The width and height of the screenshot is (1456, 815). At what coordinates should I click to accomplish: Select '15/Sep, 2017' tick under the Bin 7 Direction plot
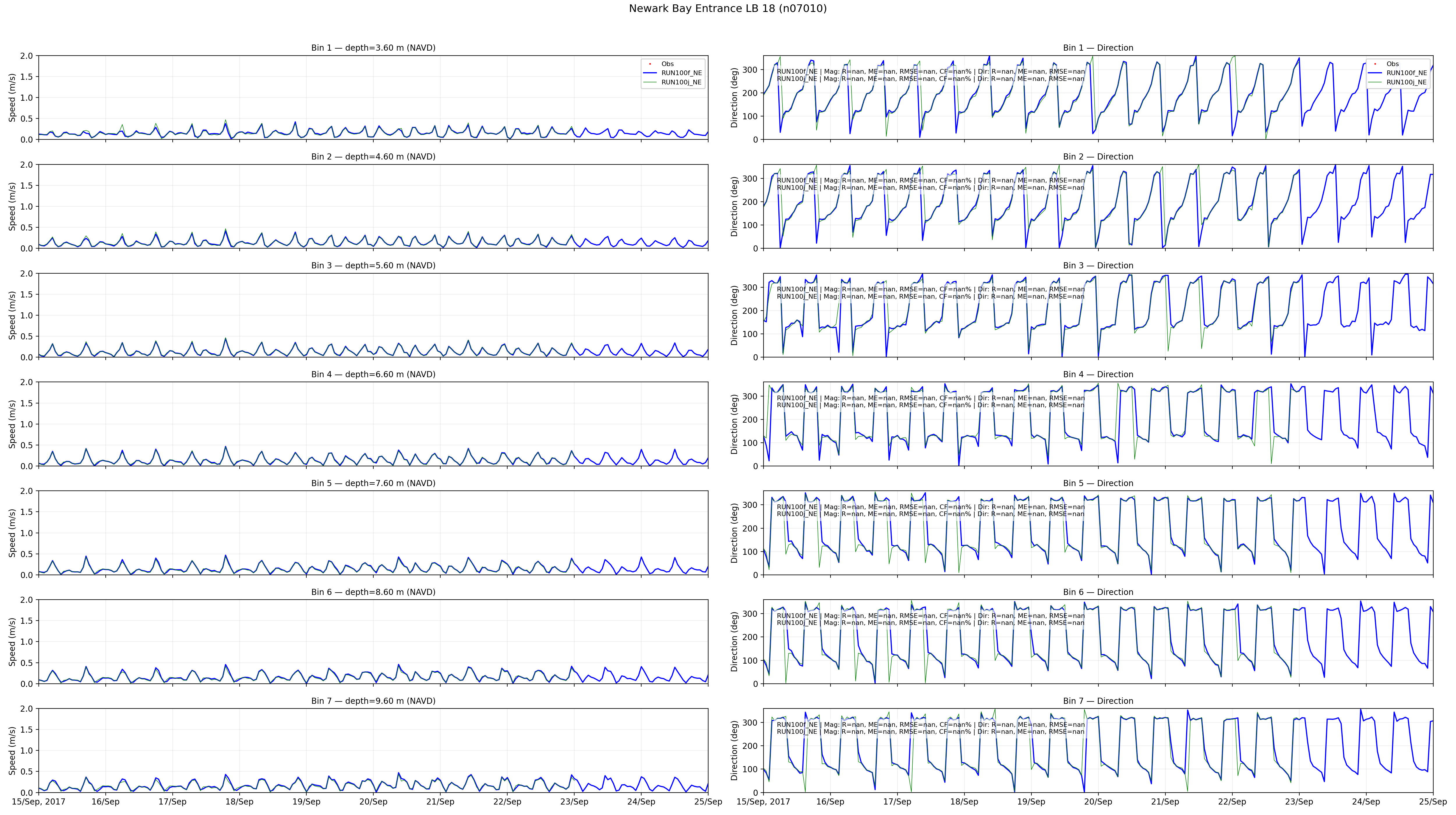763,802
